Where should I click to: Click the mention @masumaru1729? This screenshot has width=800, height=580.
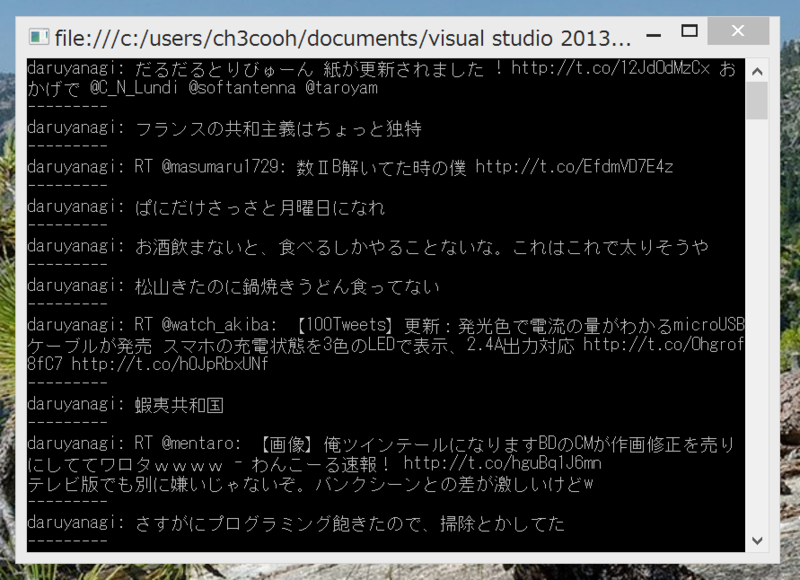point(220,167)
